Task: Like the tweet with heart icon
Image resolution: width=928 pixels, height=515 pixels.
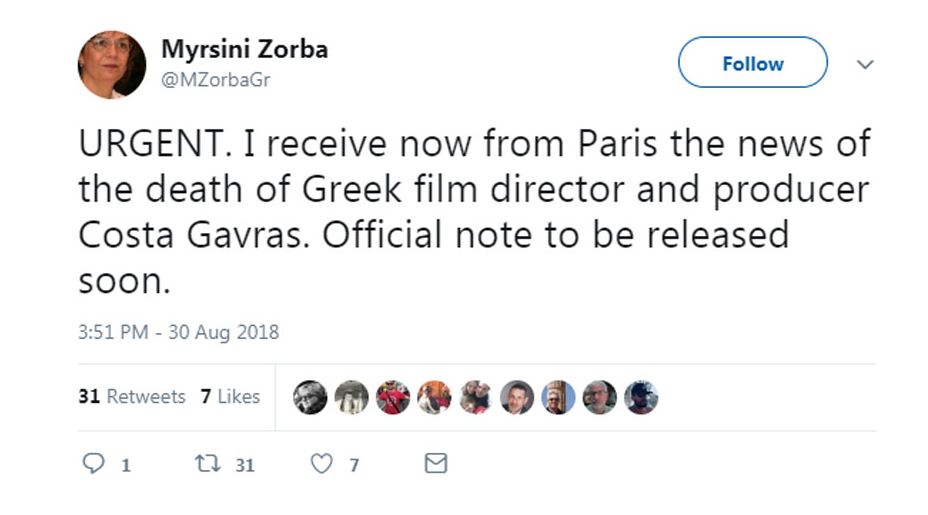Action: tap(321, 464)
